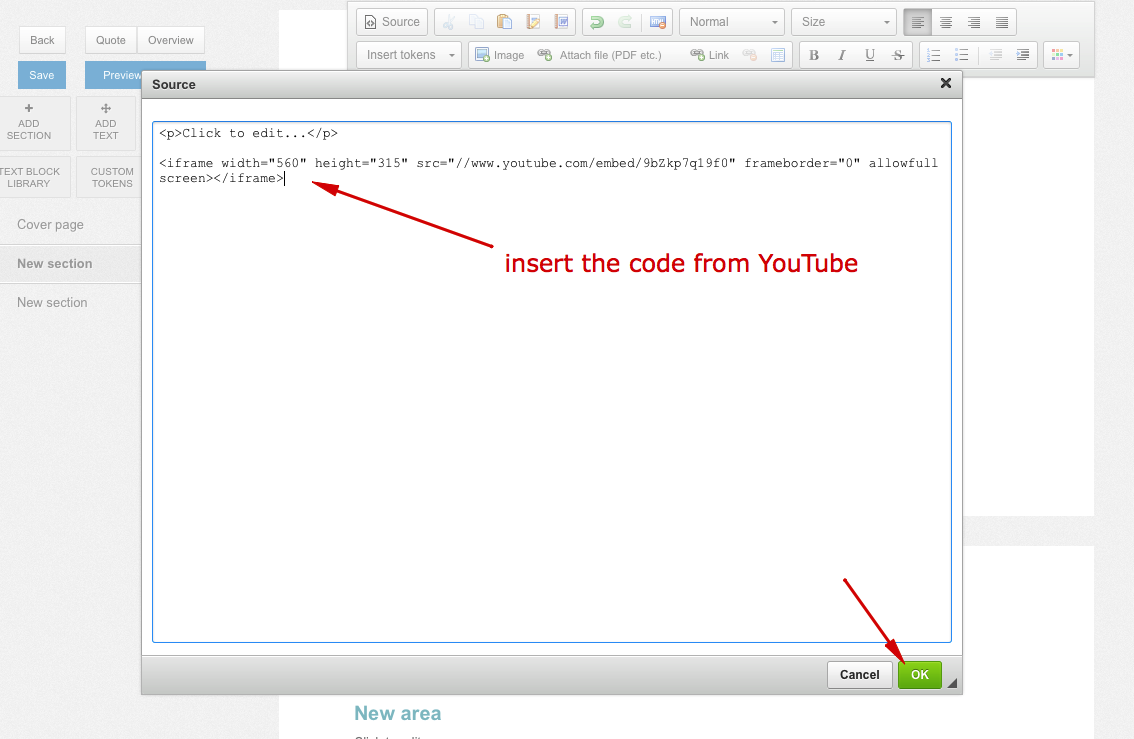Select the last New section item
Image resolution: width=1134 pixels, height=739 pixels.
point(52,303)
